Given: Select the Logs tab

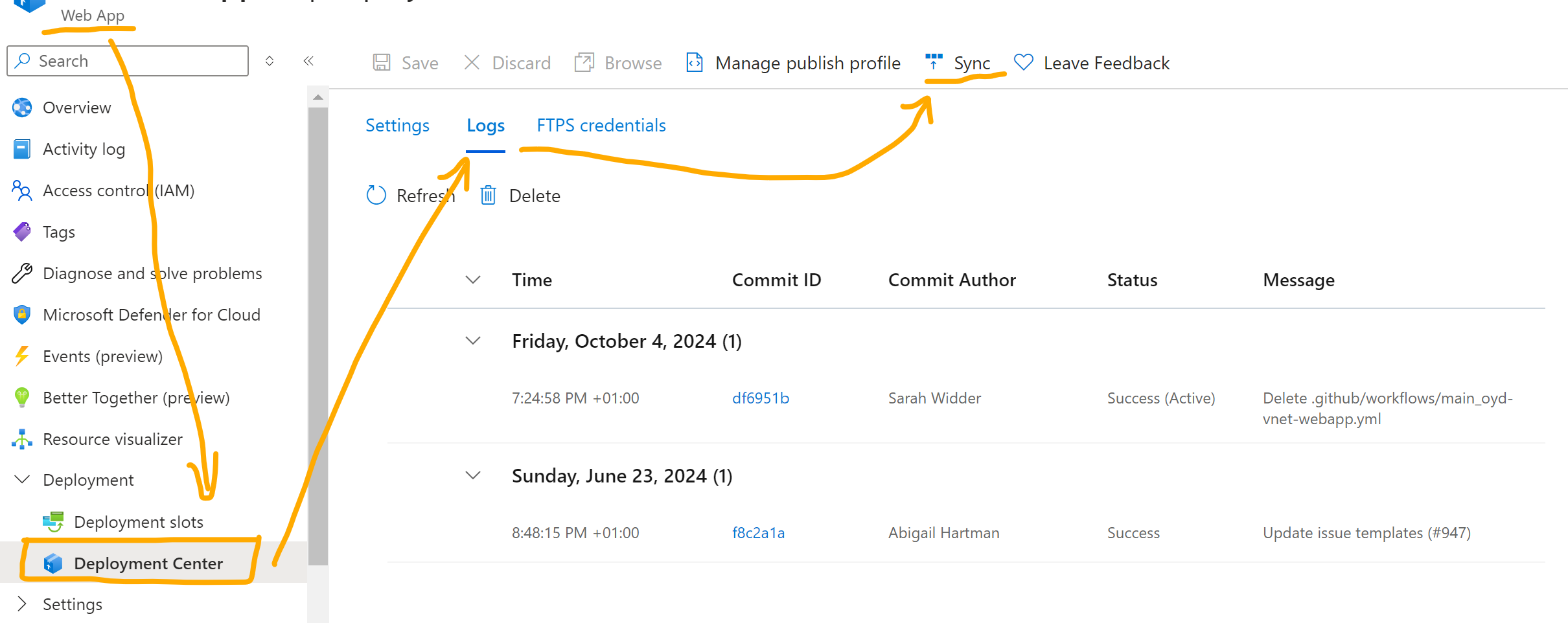Looking at the screenshot, I should tap(485, 126).
